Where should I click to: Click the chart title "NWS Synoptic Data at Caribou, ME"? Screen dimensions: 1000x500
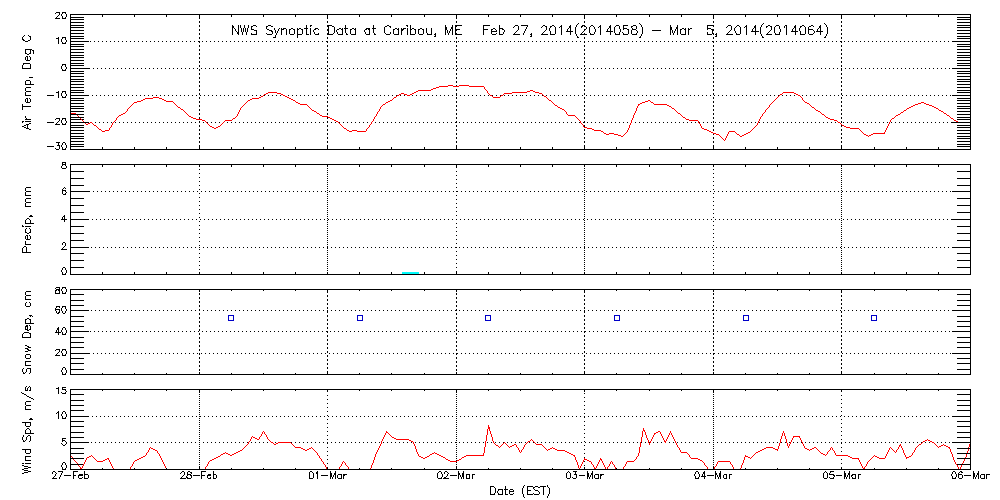click(346, 31)
